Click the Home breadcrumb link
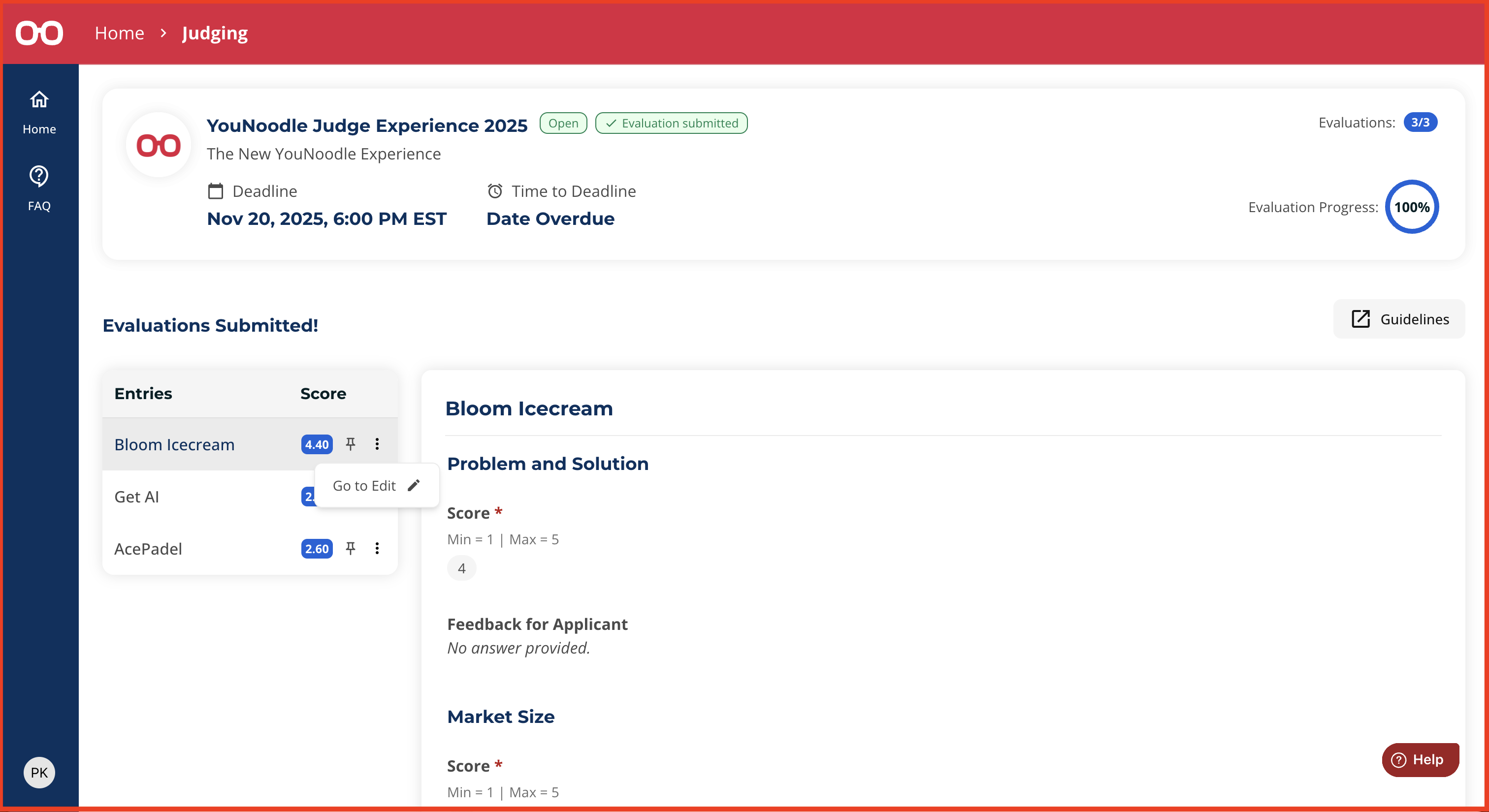This screenshot has height=812, width=1489. coord(119,33)
